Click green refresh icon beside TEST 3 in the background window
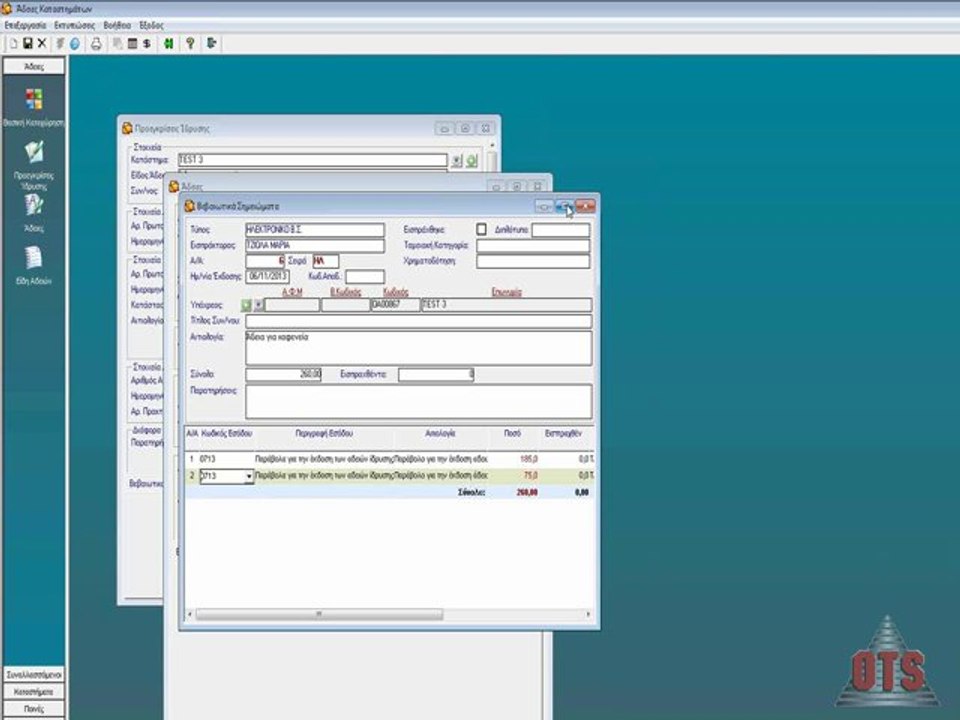Screen dimensions: 960x720 coord(472,161)
